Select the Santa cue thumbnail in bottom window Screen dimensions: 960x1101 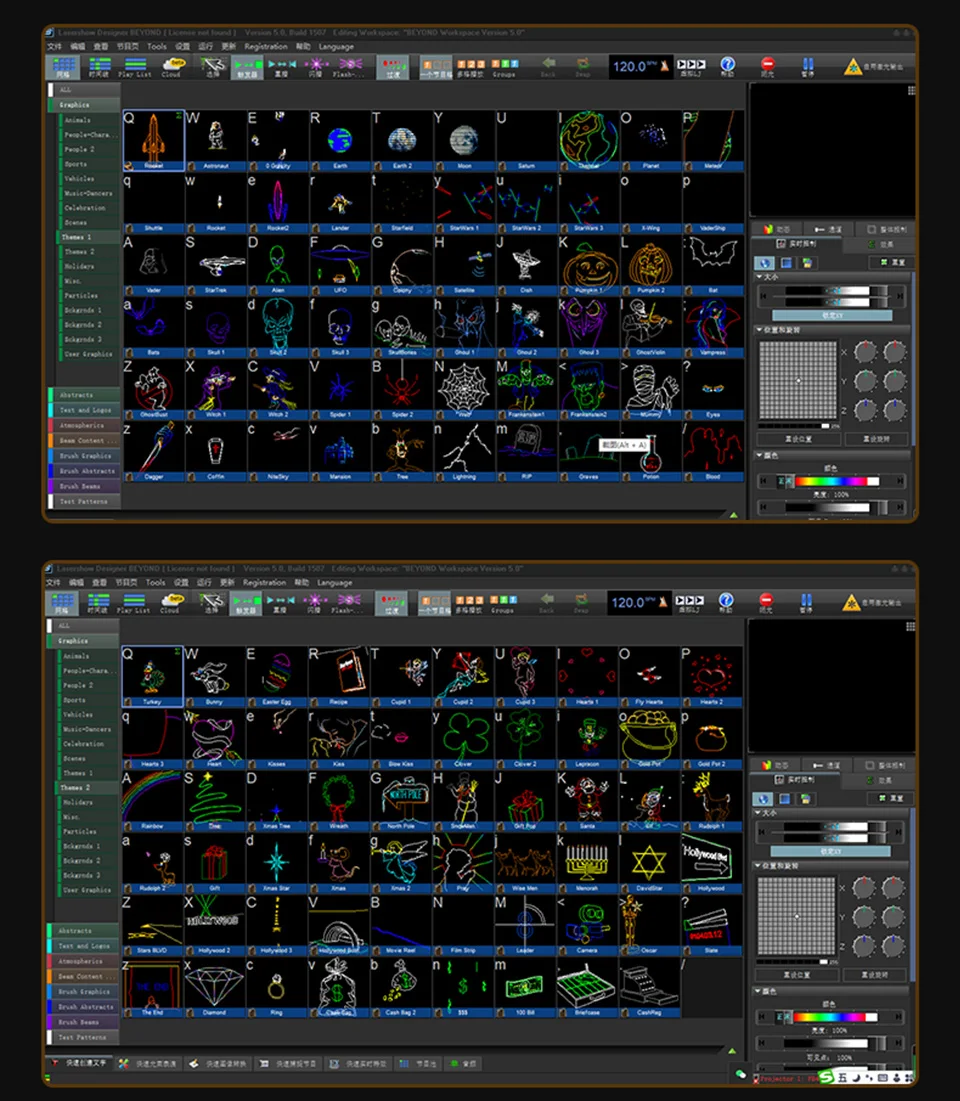point(587,801)
